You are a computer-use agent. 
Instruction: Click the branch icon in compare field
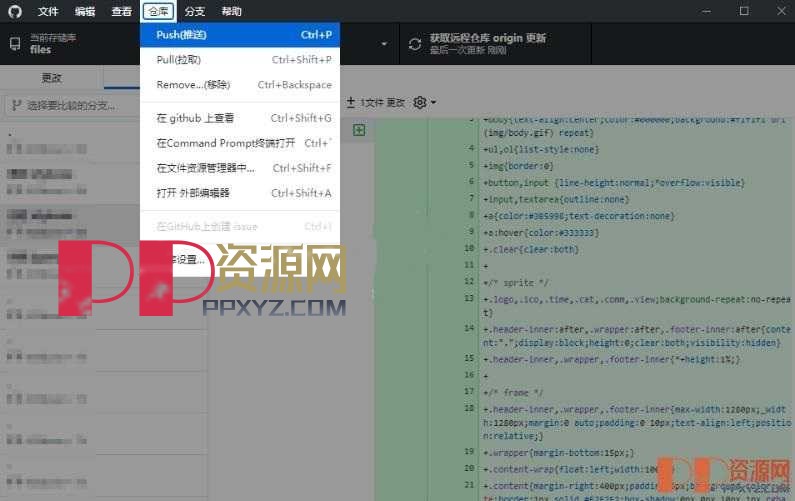coord(16,105)
